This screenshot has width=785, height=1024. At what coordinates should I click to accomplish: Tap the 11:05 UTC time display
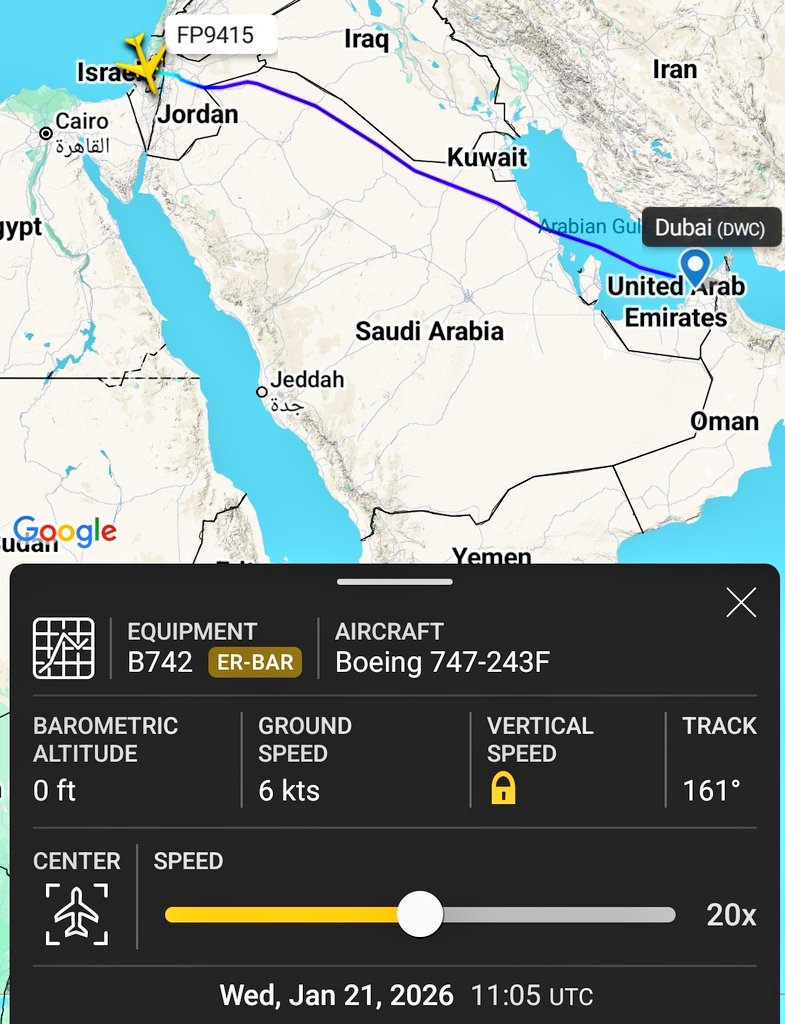531,996
